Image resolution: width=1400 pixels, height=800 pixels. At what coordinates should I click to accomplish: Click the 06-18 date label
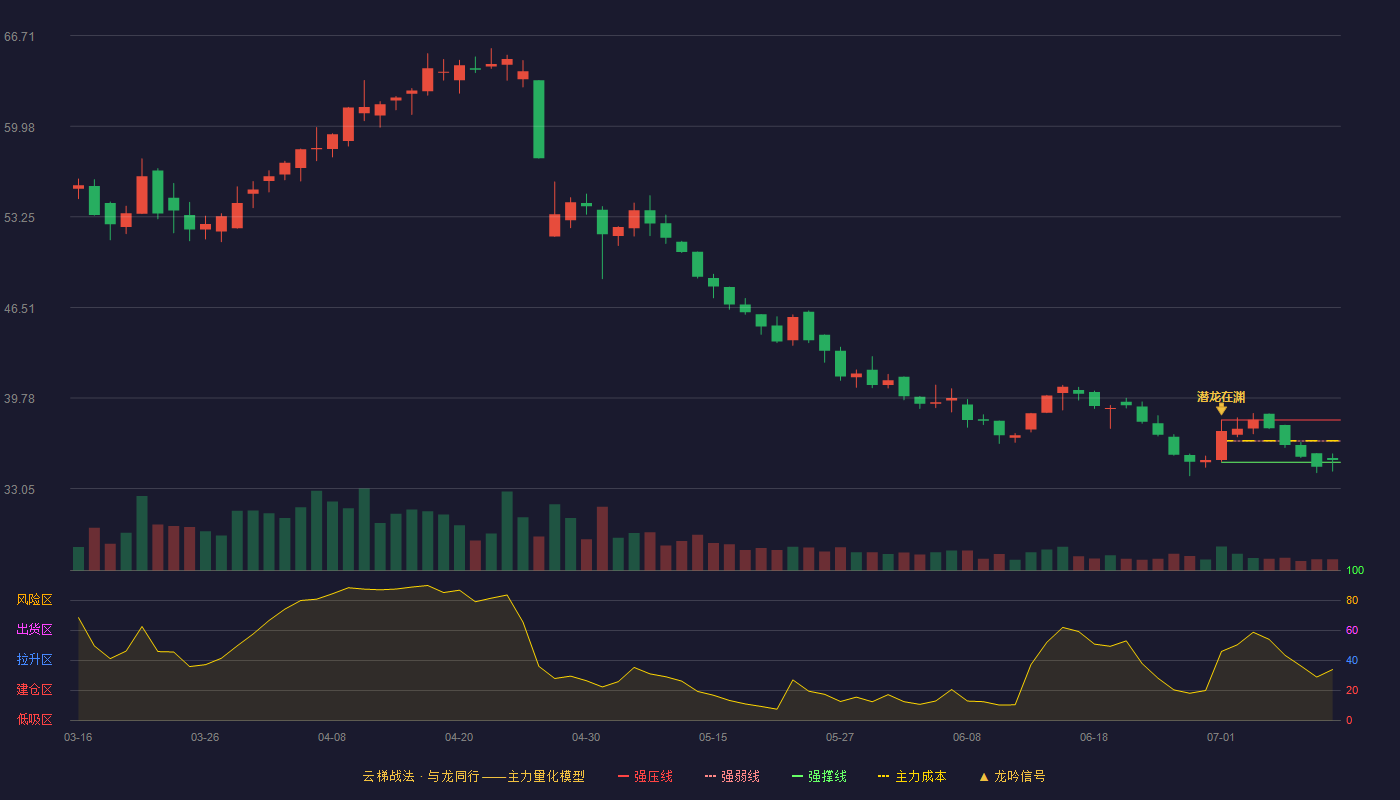tap(1094, 737)
